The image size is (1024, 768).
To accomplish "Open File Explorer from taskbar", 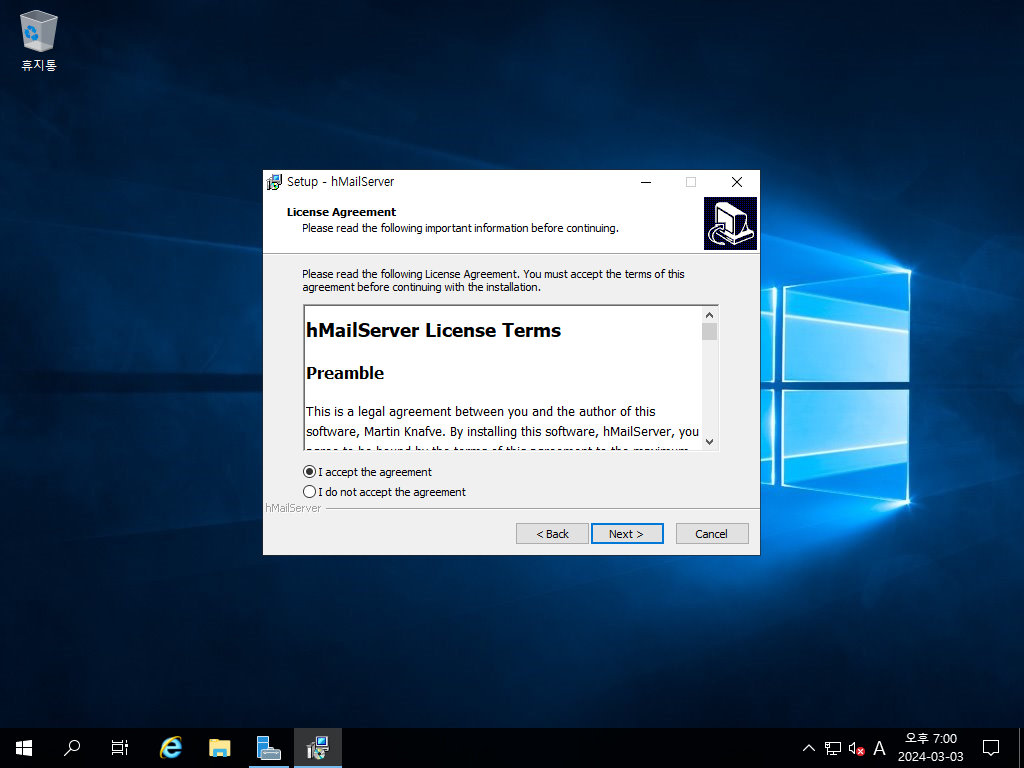I will 219,748.
